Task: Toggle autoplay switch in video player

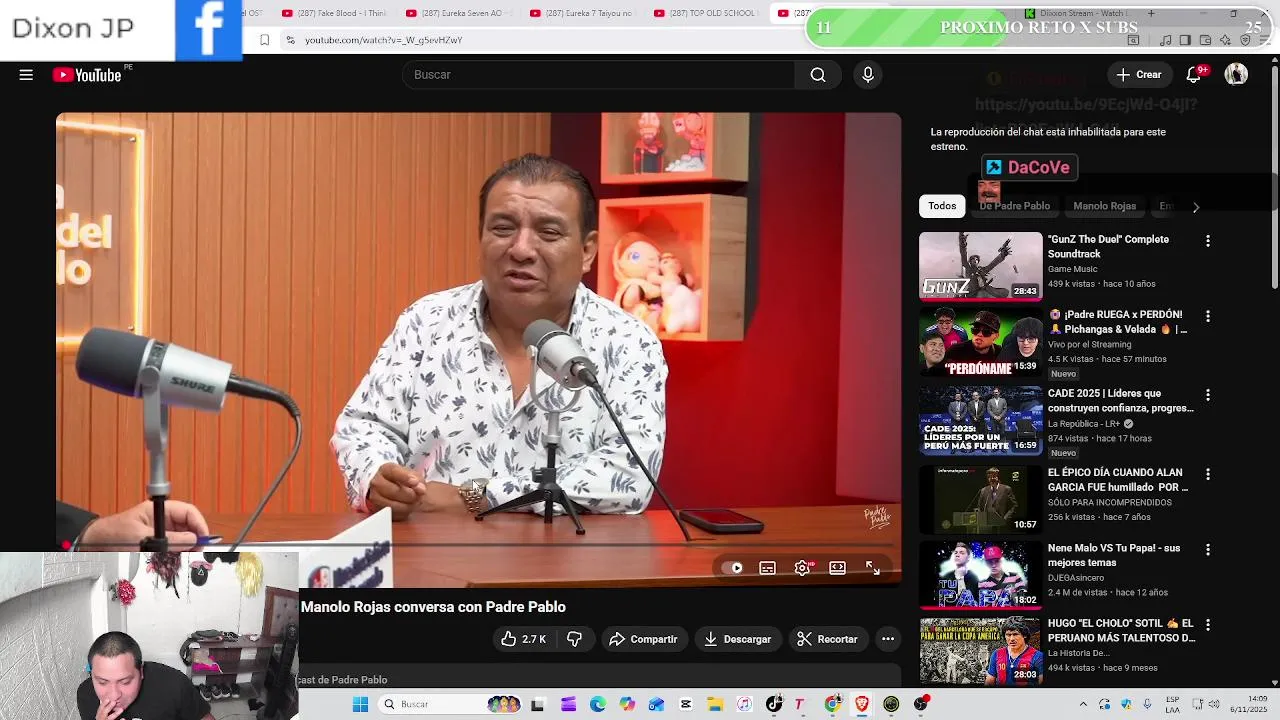Action: 733,568
